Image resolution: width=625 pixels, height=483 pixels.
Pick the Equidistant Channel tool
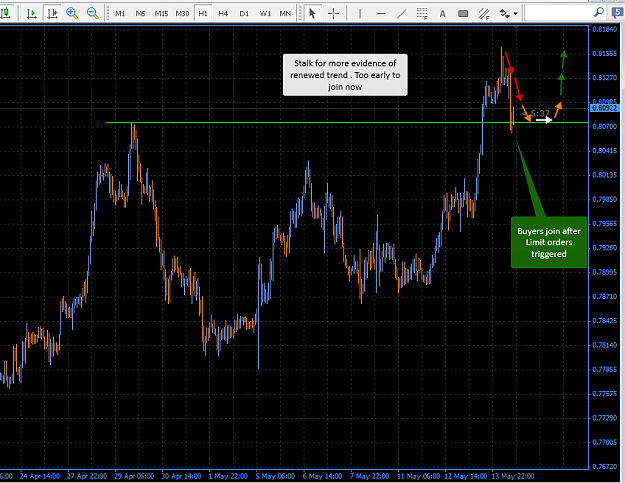(x=484, y=14)
